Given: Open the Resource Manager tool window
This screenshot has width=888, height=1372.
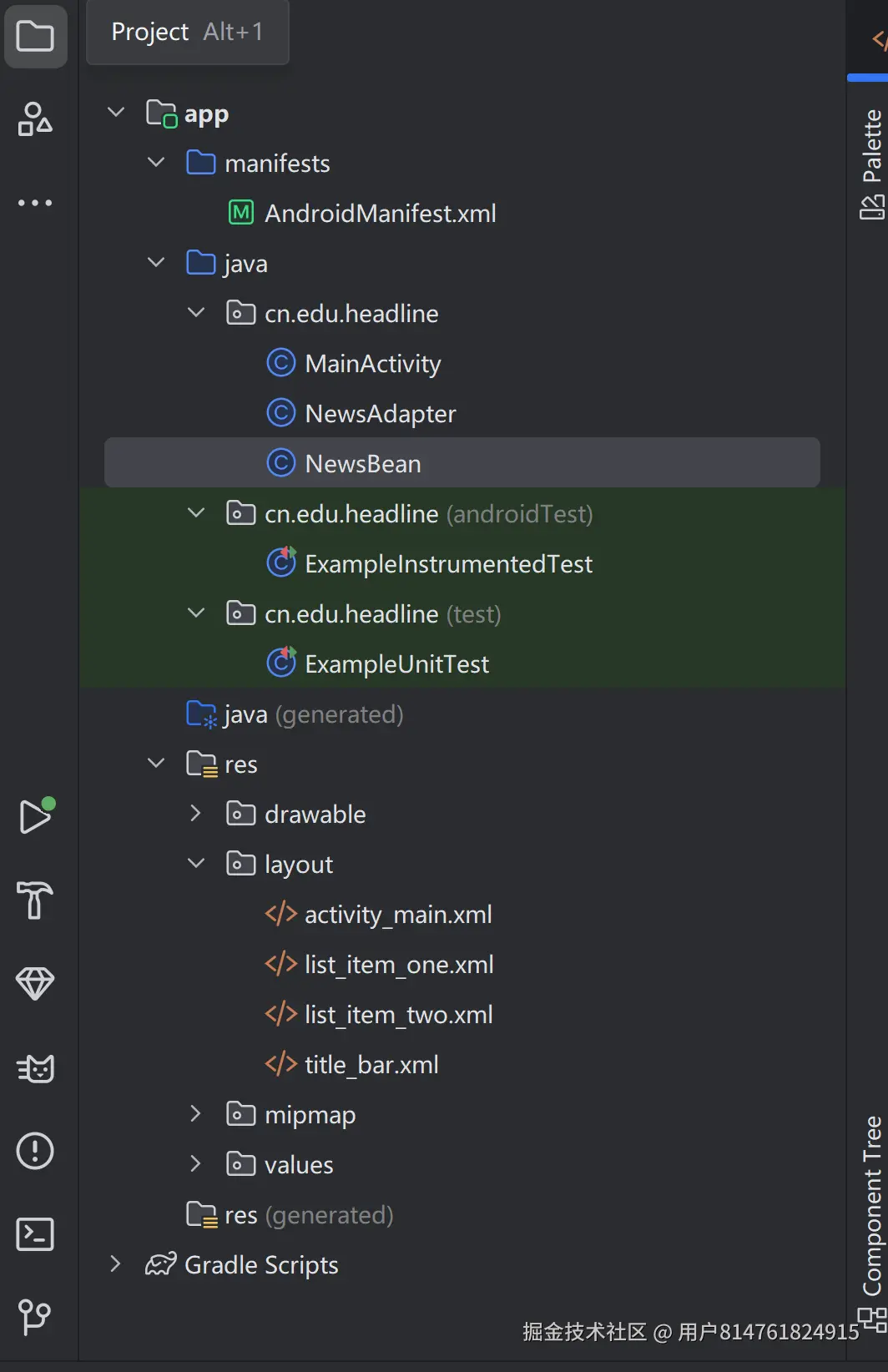Looking at the screenshot, I should (35, 119).
